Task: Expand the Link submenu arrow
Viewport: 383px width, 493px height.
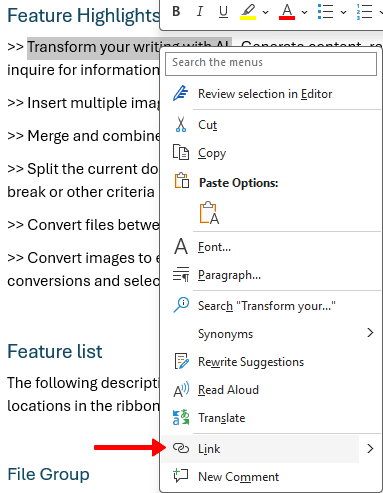Action: point(370,449)
